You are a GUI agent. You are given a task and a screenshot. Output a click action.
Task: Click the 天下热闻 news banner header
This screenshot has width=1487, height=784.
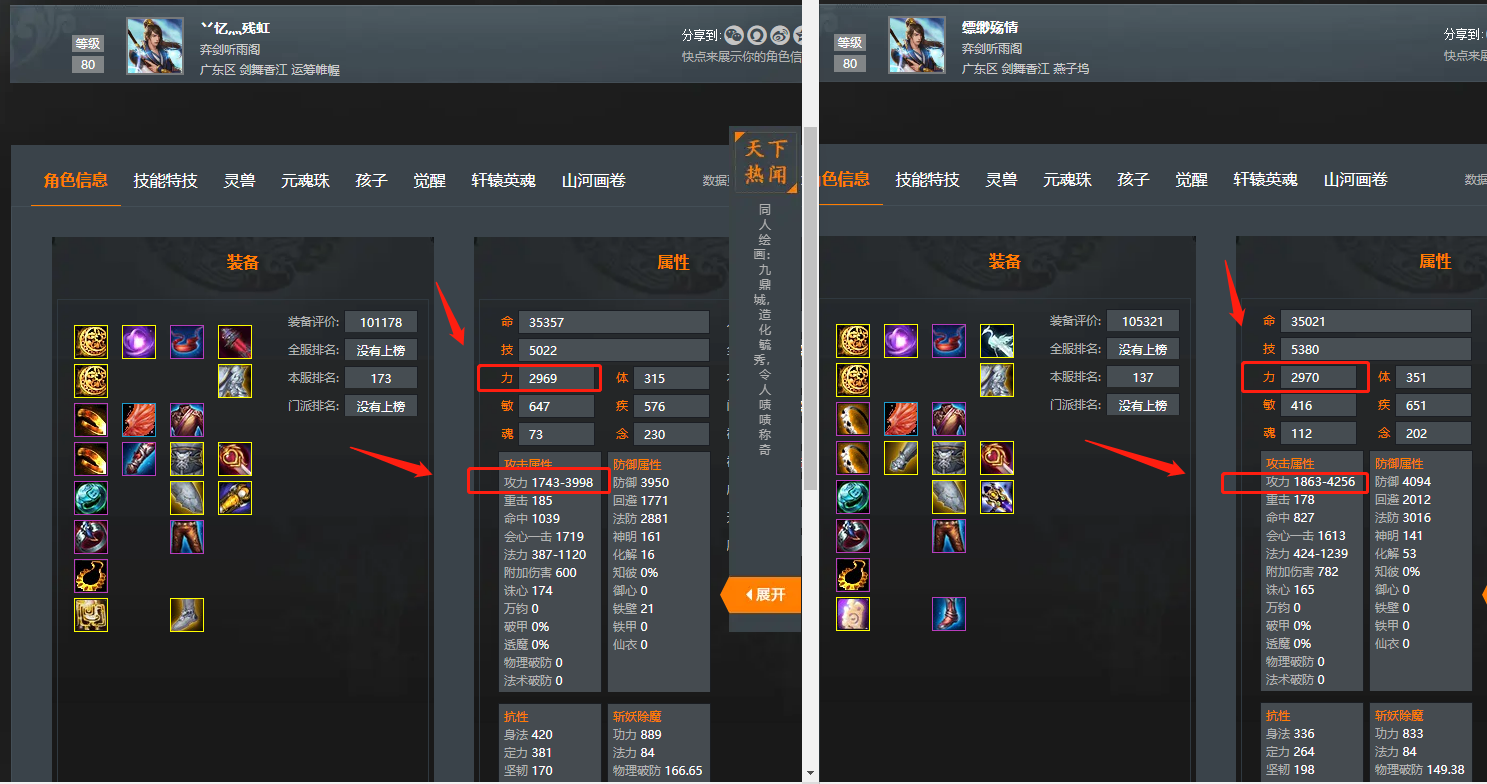(766, 163)
